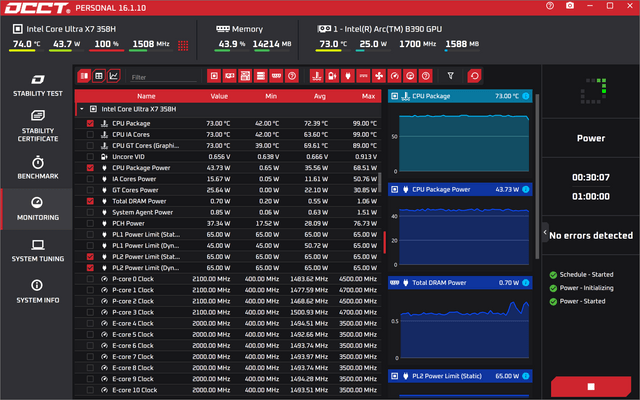Check the Uncore VID checkbox

(90, 157)
